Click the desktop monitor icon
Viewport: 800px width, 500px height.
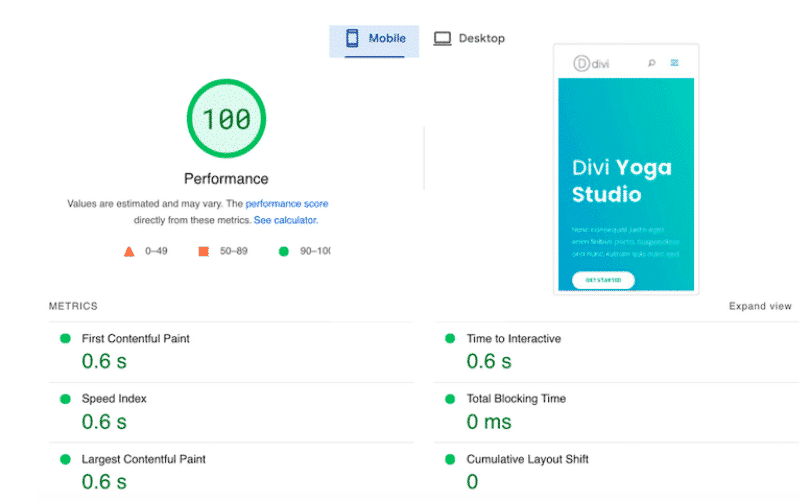(x=442, y=39)
